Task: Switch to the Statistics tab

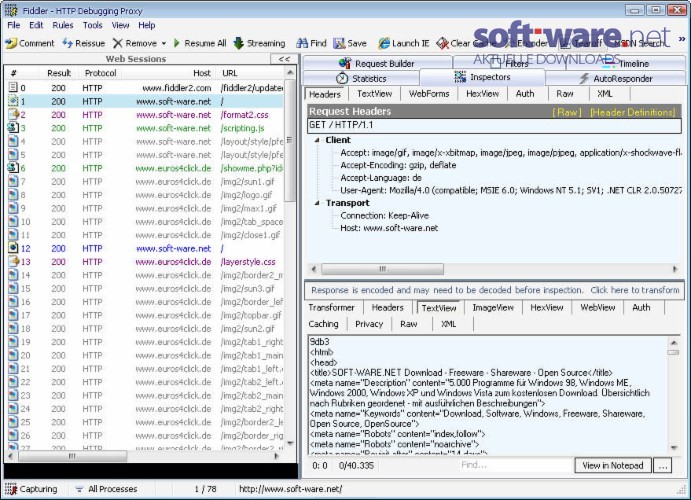Action: click(361, 78)
